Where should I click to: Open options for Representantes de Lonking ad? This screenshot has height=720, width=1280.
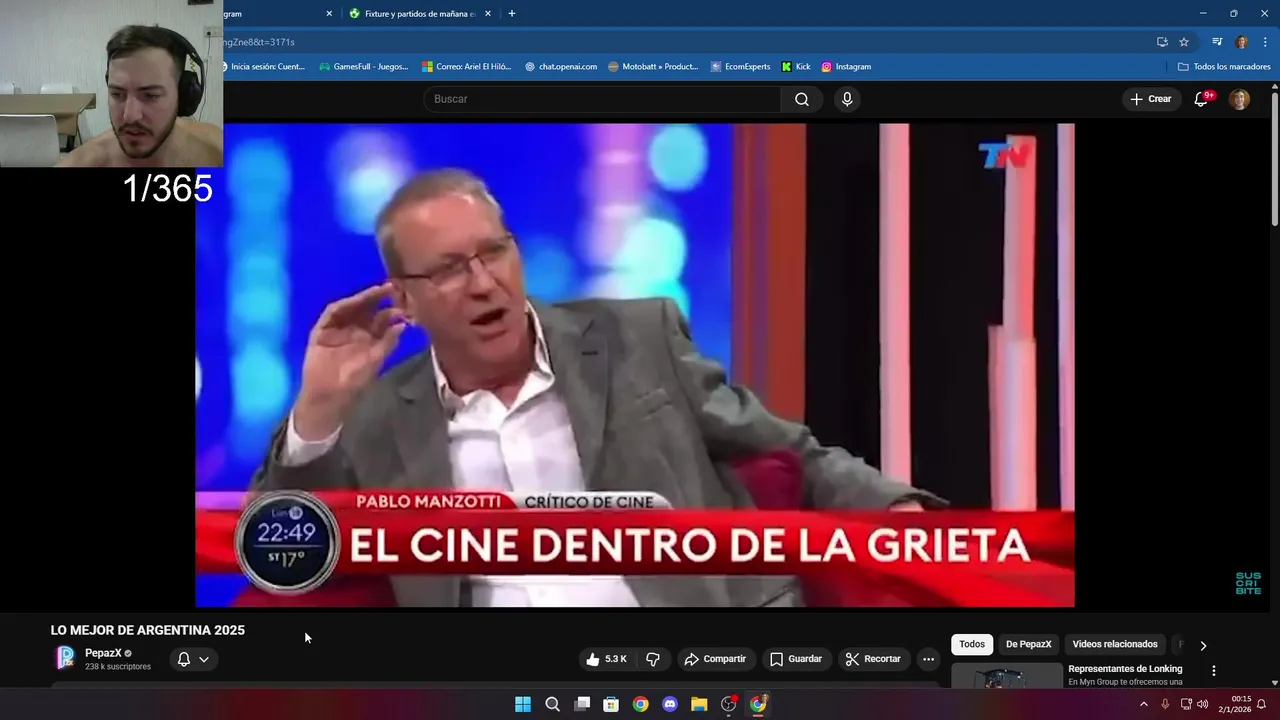click(1214, 671)
